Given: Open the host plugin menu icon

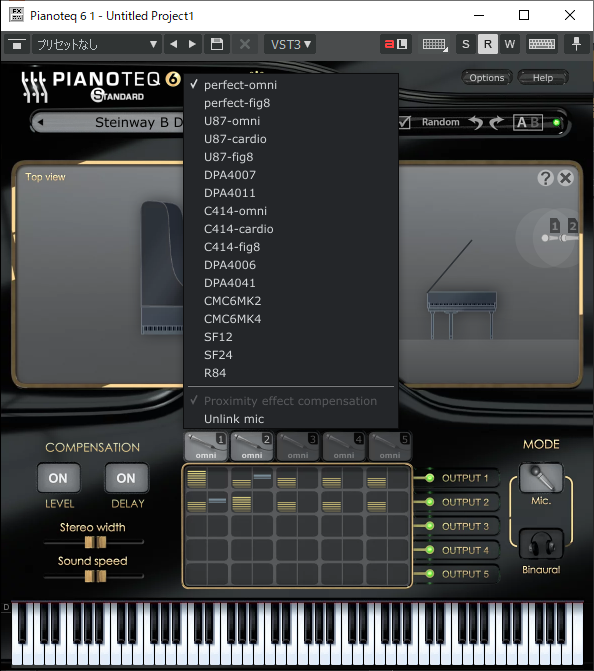Looking at the screenshot, I should coord(17,45).
